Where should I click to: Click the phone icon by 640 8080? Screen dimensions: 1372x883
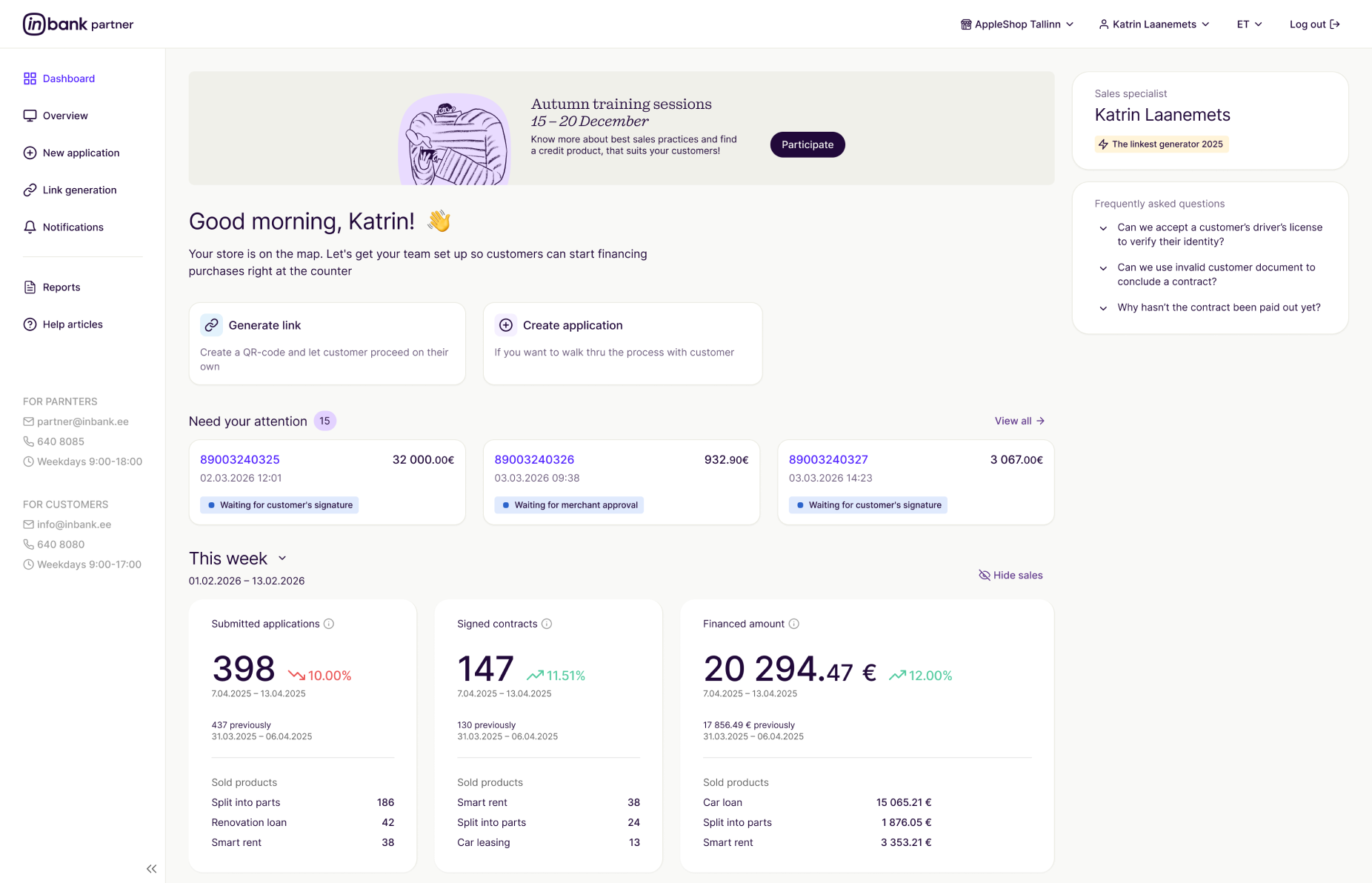click(28, 544)
